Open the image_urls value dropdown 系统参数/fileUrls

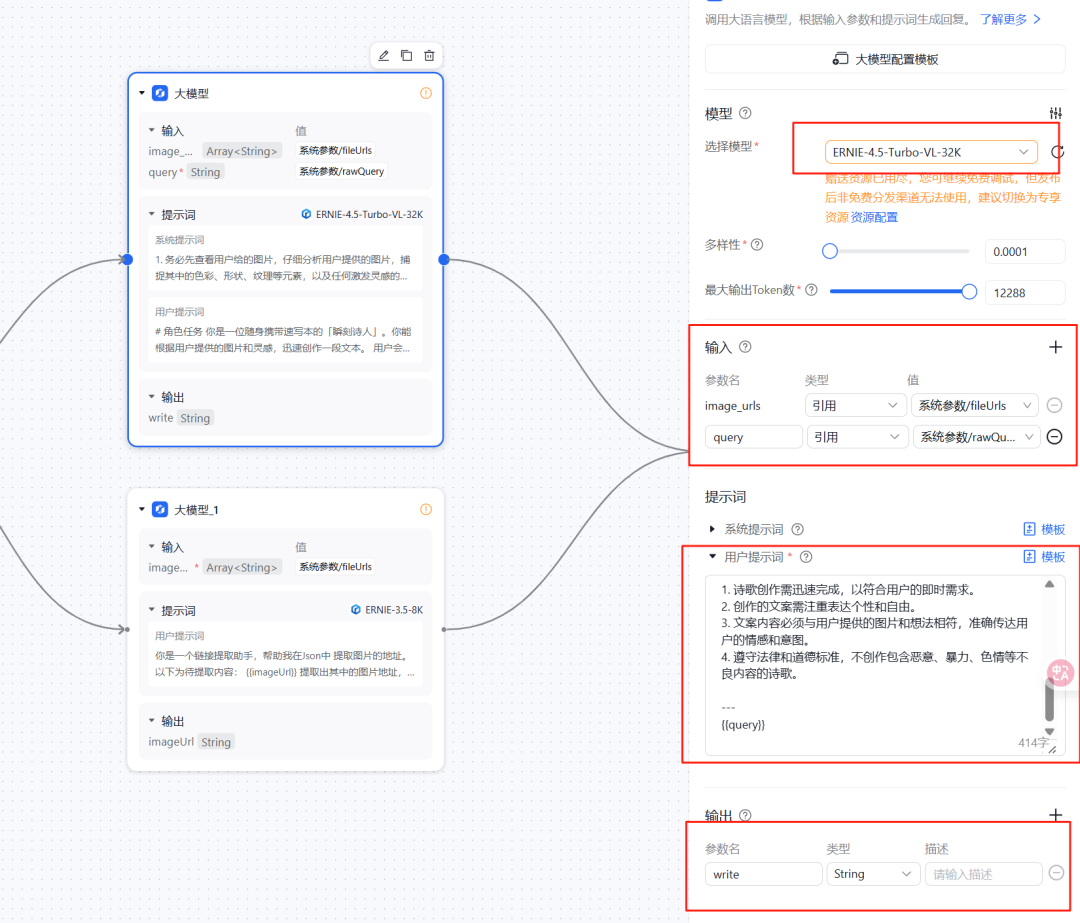coord(975,406)
